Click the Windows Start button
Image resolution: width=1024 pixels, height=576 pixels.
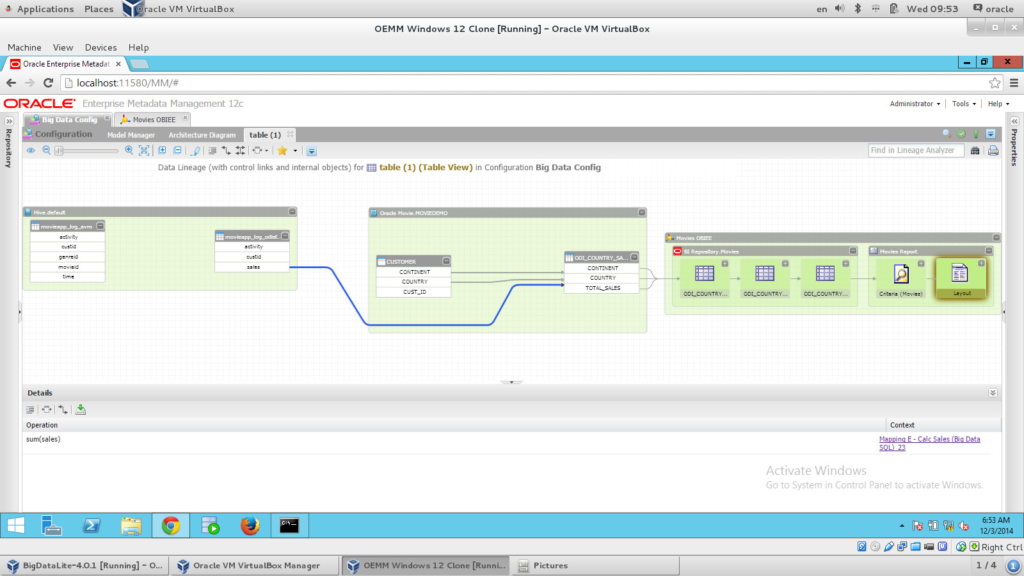coord(16,526)
